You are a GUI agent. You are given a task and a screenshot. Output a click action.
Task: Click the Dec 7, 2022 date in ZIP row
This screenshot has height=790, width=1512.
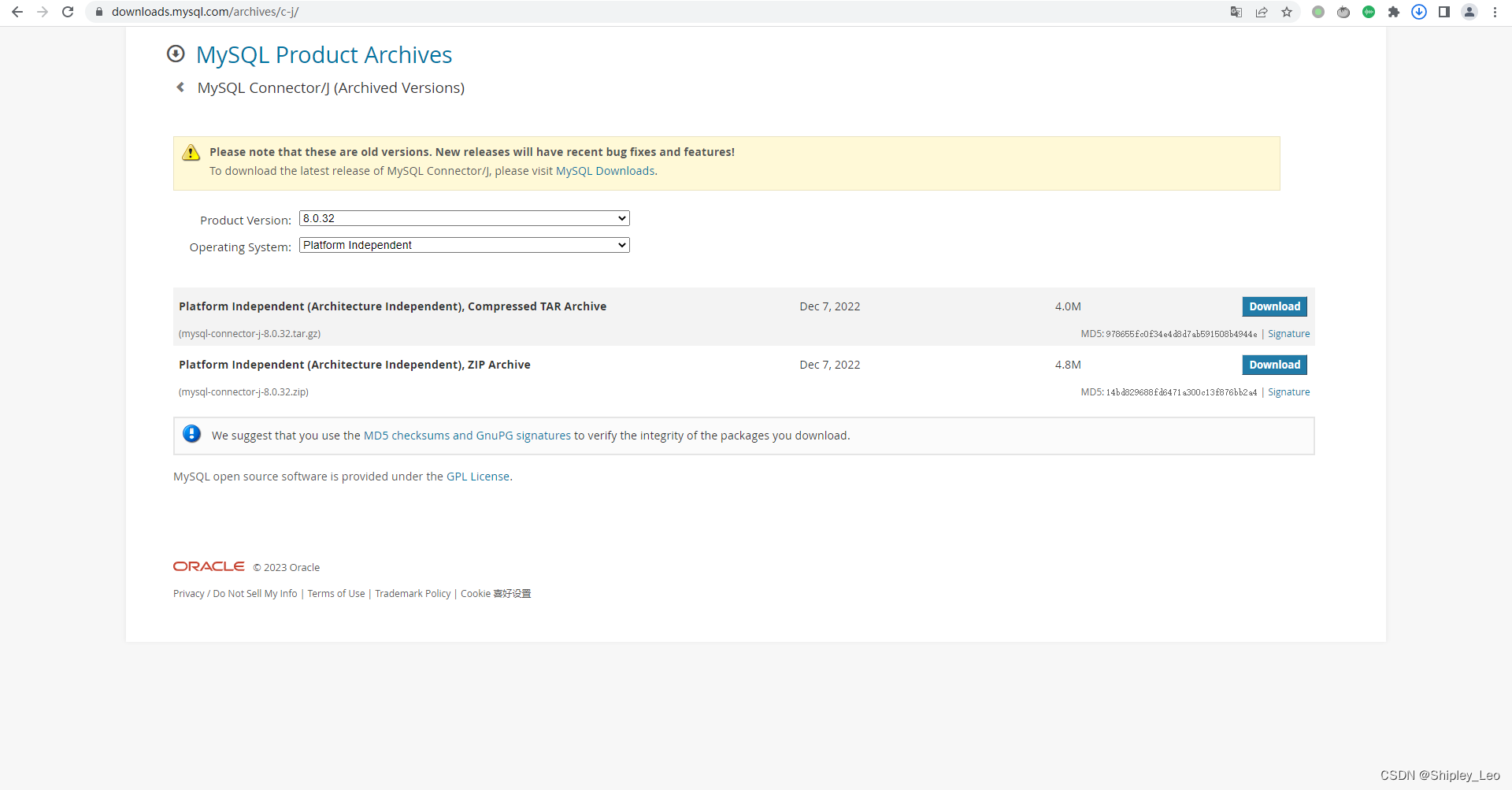(830, 365)
